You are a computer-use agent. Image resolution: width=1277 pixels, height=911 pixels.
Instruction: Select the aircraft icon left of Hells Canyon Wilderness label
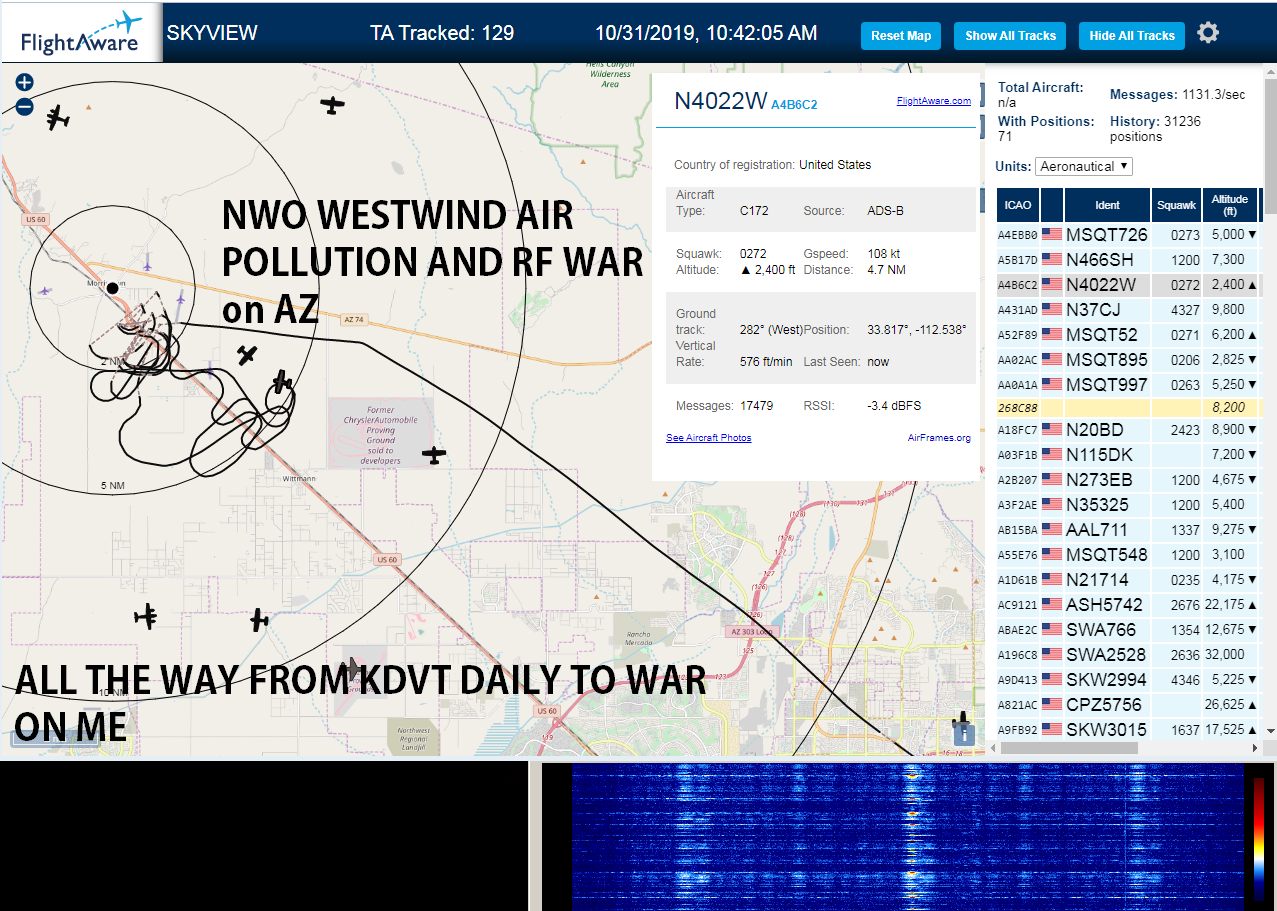pyautogui.click(x=332, y=104)
